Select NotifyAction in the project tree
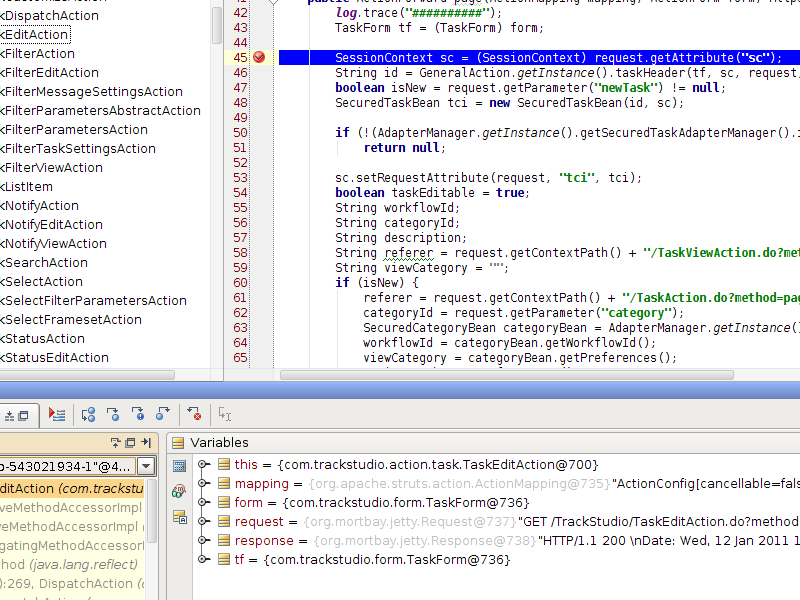 click(39, 206)
